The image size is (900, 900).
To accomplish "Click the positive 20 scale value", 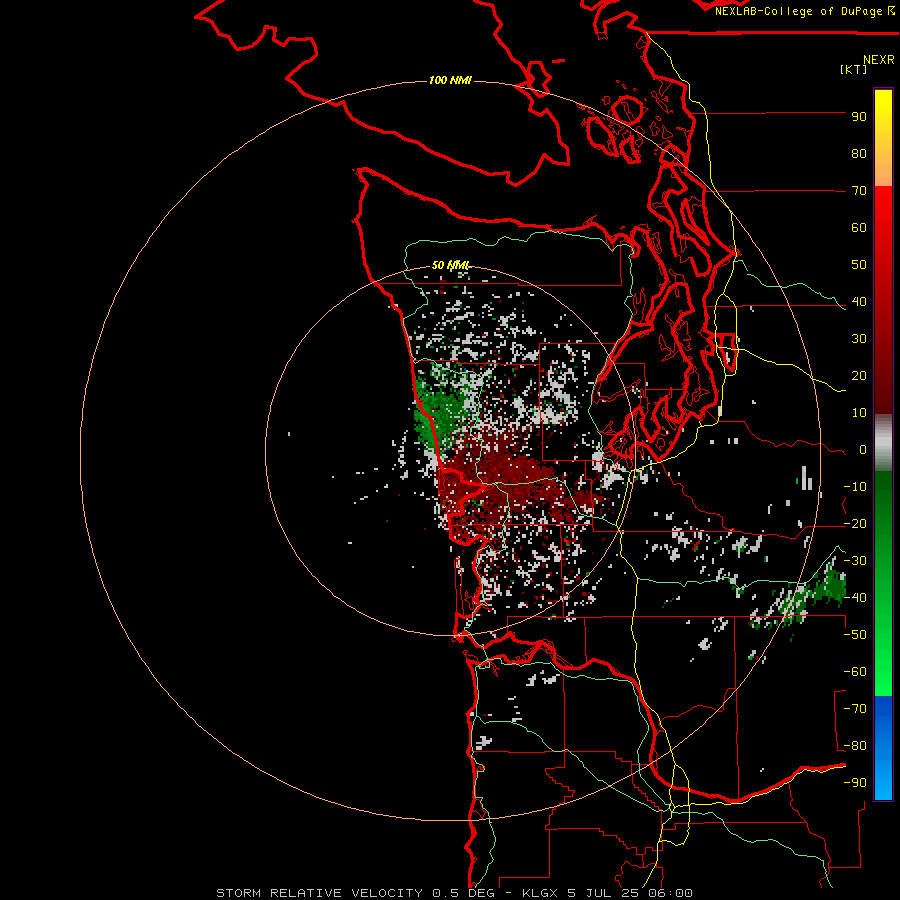I will tap(859, 376).
